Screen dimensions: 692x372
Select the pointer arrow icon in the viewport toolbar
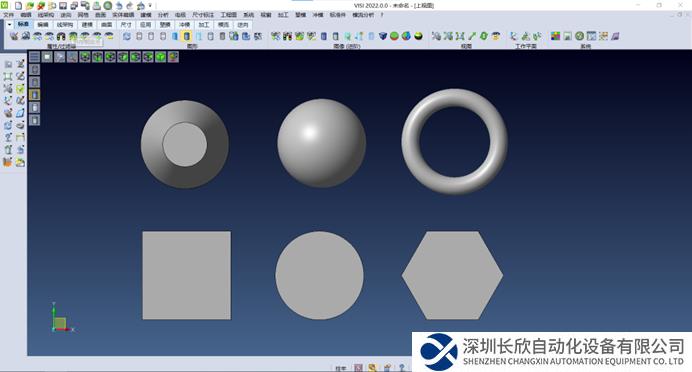point(60,56)
